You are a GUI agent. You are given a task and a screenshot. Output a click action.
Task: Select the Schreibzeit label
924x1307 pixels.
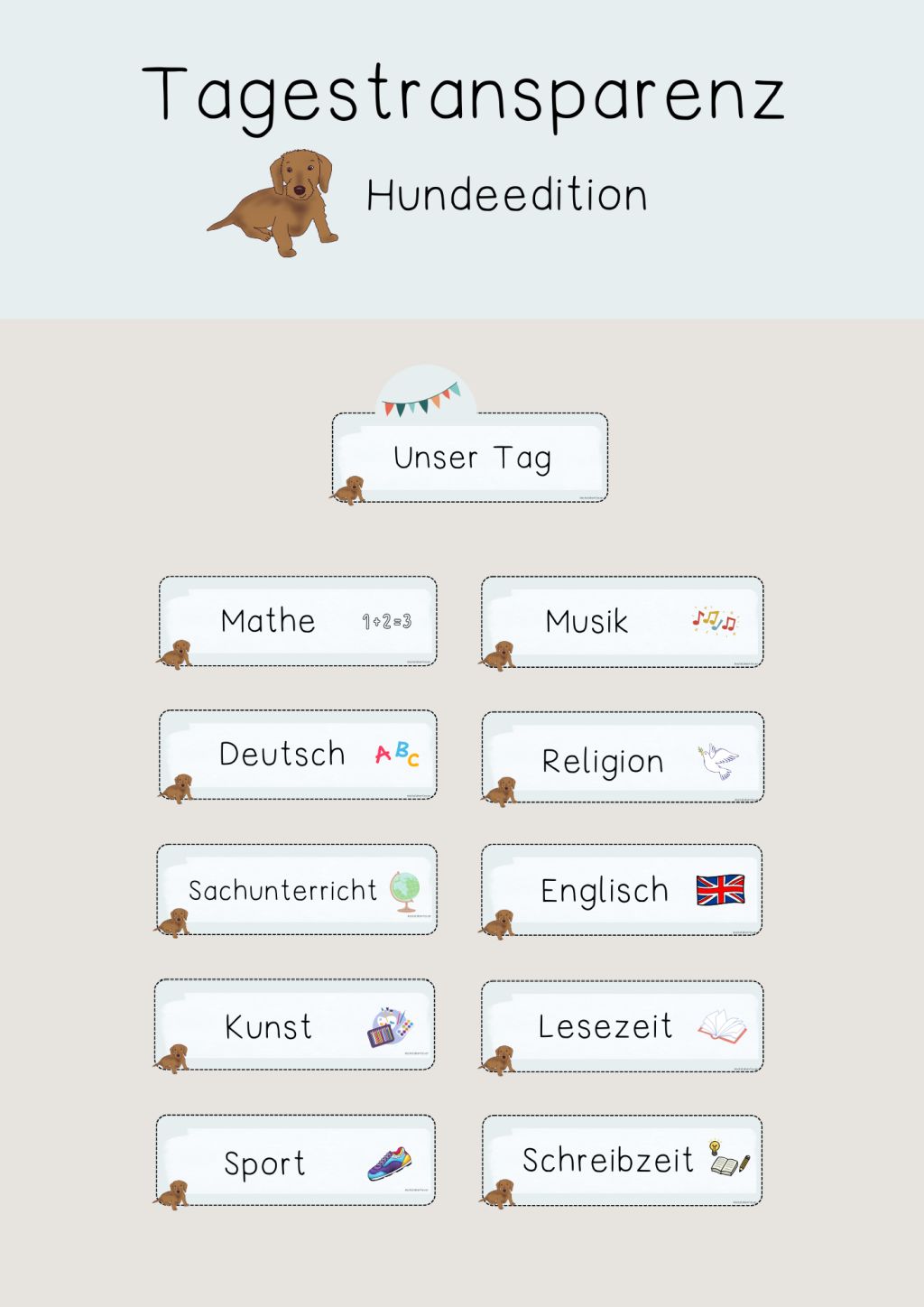coord(608,1160)
